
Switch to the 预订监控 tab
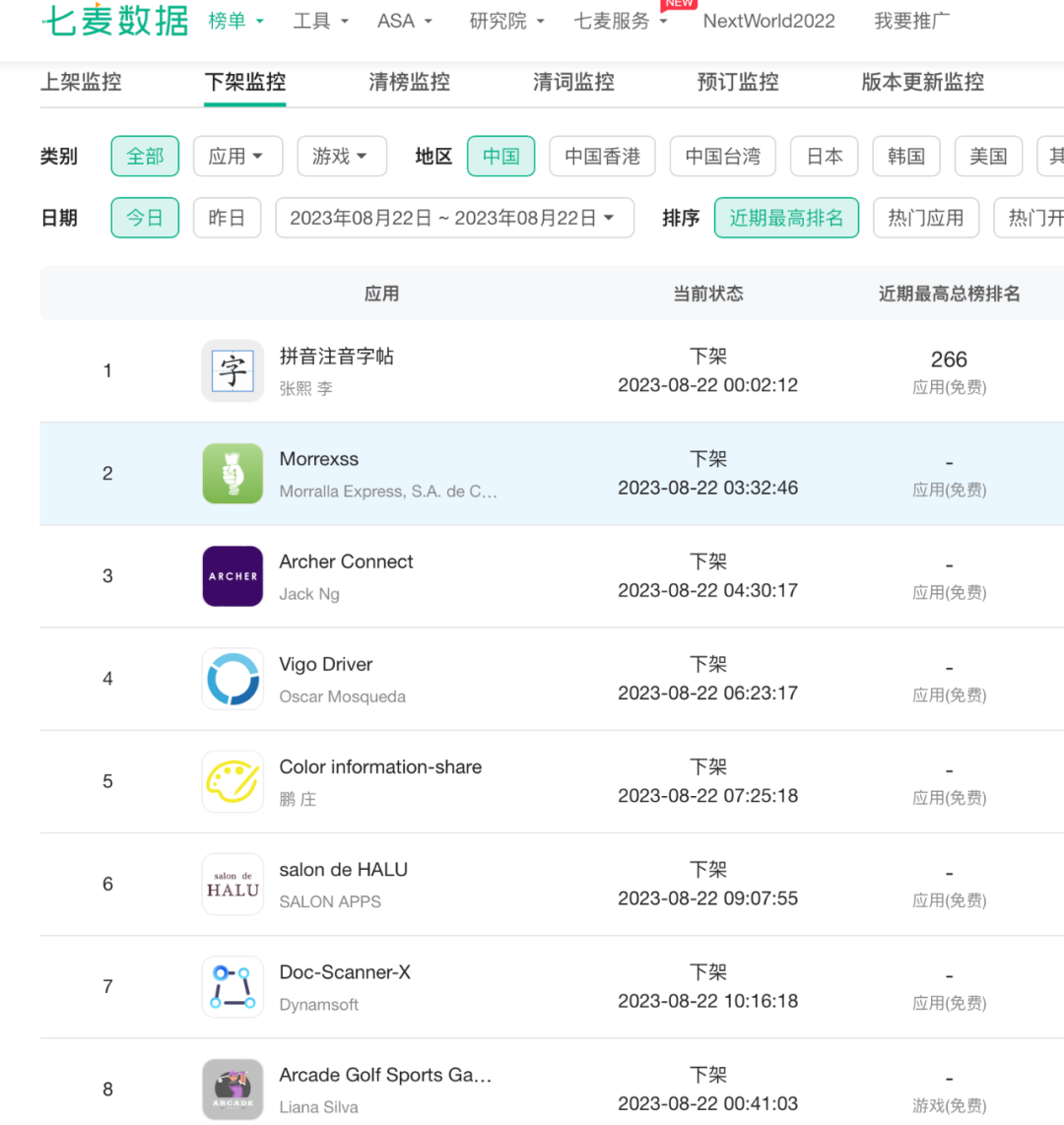click(x=738, y=82)
